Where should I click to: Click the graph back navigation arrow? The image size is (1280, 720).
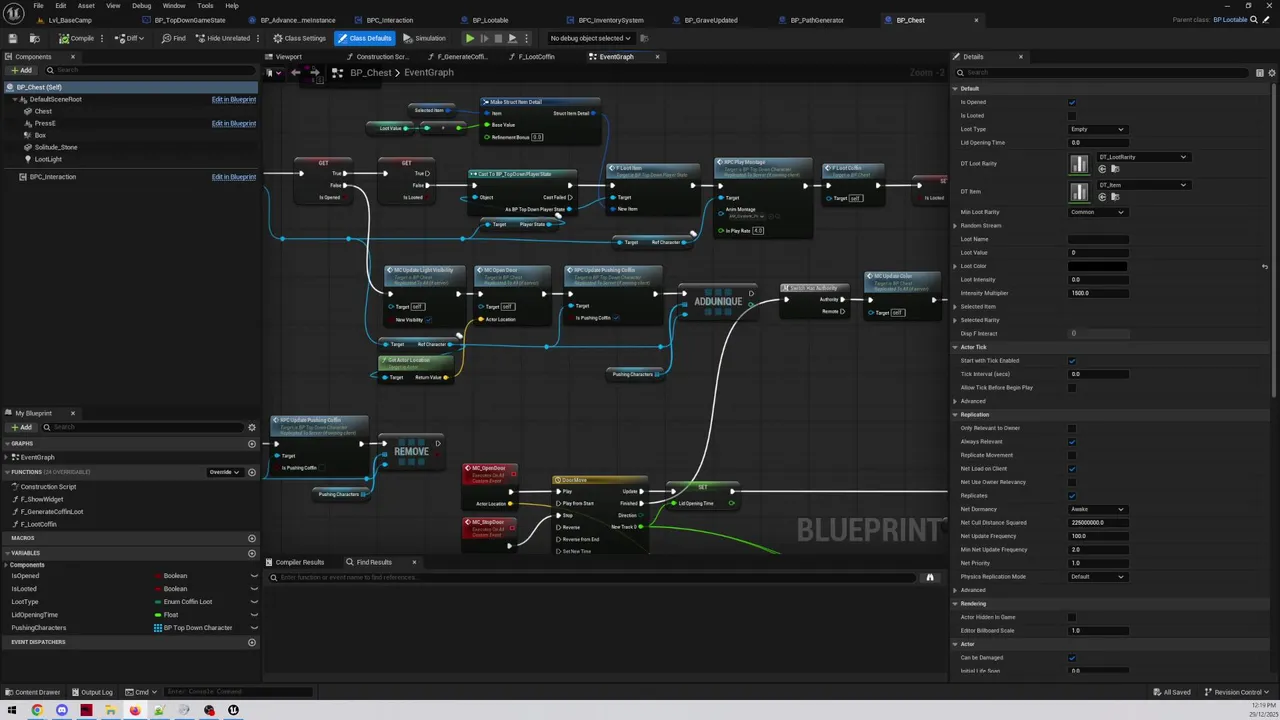295,73
